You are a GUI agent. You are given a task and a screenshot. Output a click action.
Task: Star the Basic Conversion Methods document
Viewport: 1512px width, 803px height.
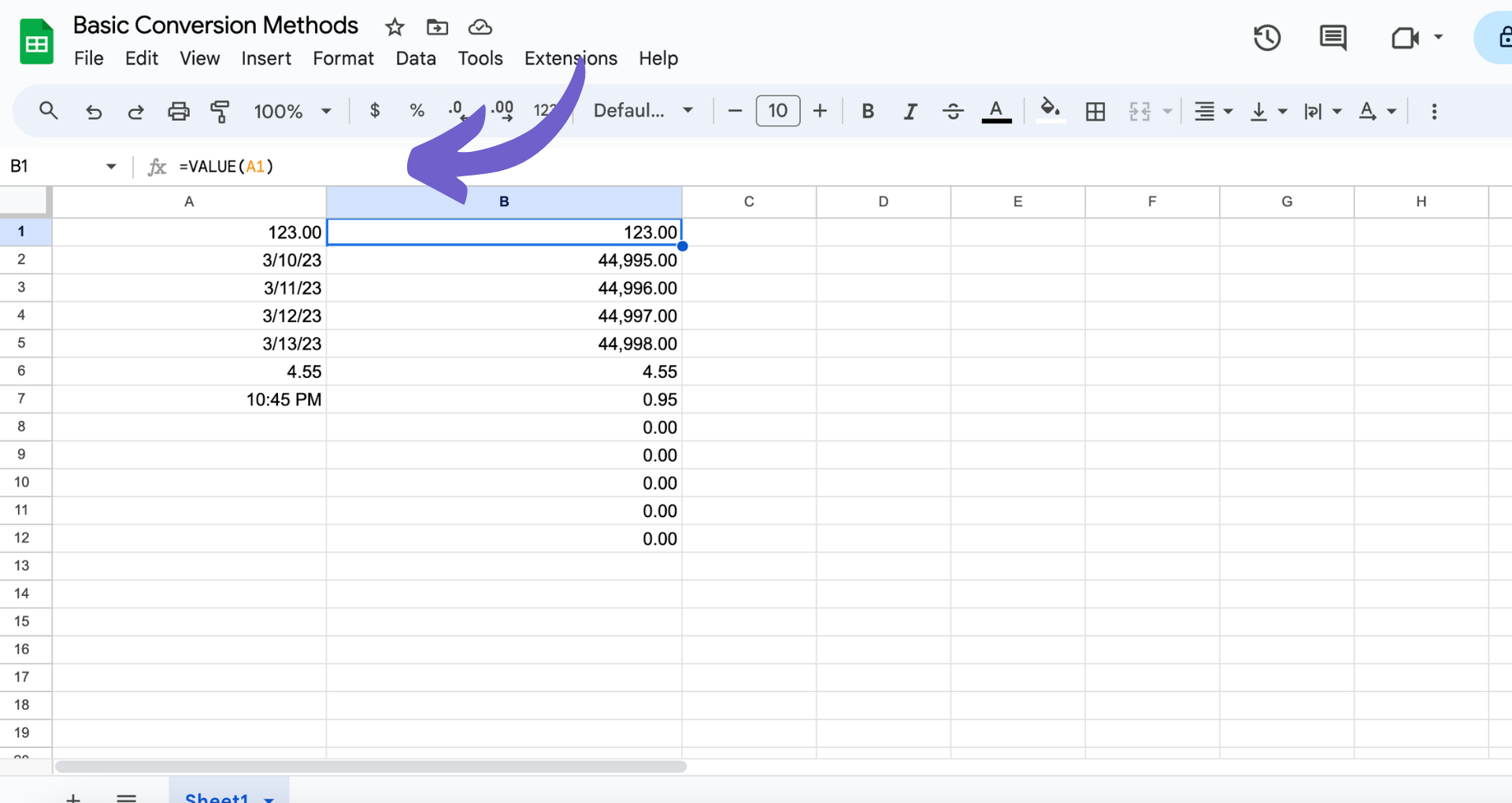[x=395, y=28]
